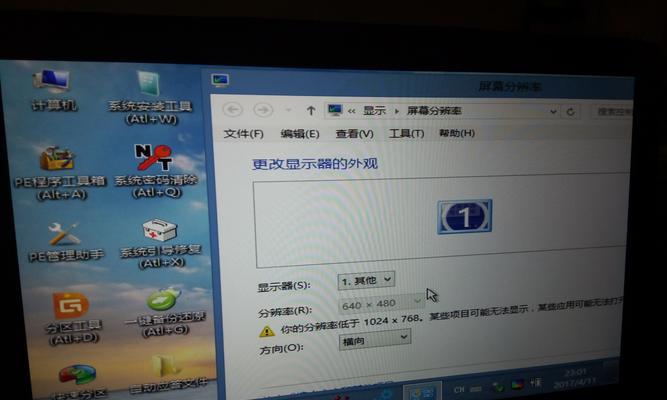Open the 查看(V) menu
Image resolution: width=667 pixels, height=400 pixels.
tap(354, 134)
